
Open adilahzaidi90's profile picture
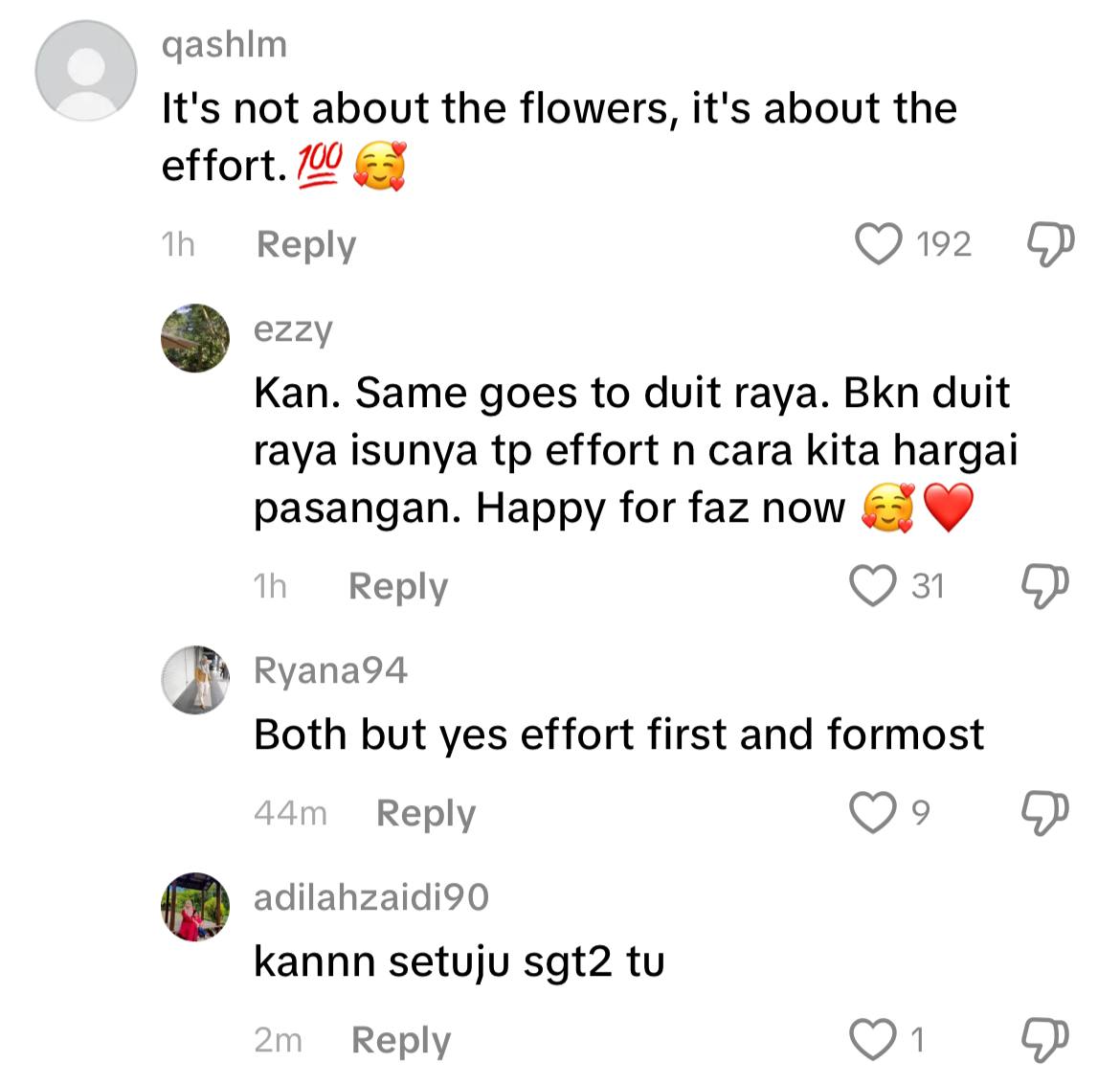[196, 906]
